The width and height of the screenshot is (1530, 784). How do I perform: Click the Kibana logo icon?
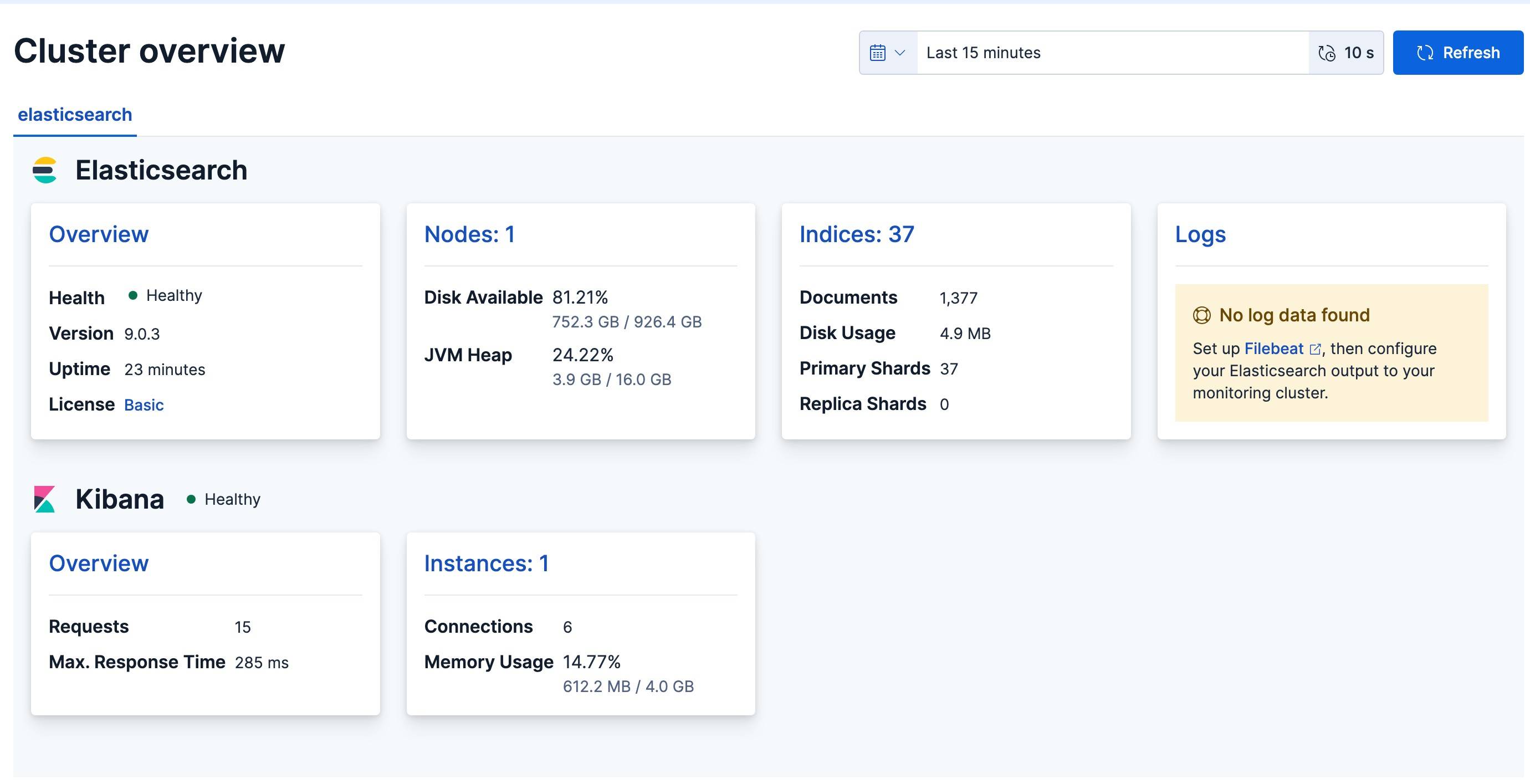click(44, 500)
